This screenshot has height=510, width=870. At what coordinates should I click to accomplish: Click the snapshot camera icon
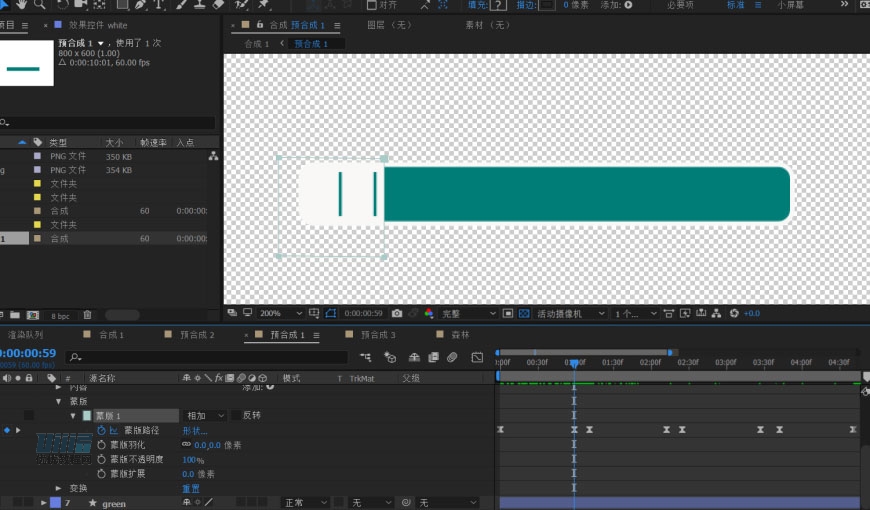(397, 313)
